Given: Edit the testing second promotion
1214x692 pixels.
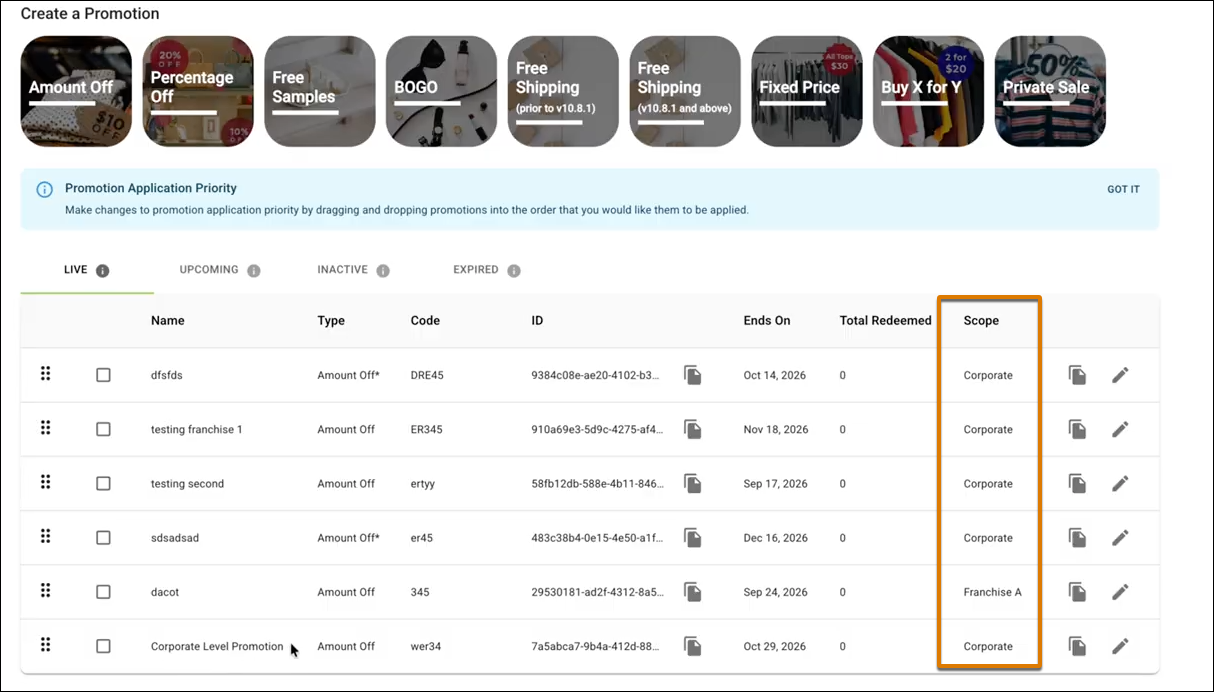Looking at the screenshot, I should (x=1120, y=483).
